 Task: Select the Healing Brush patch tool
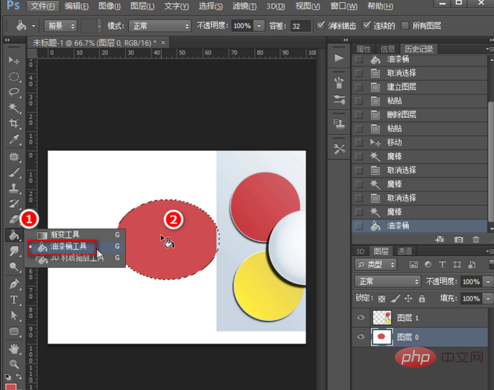point(14,156)
